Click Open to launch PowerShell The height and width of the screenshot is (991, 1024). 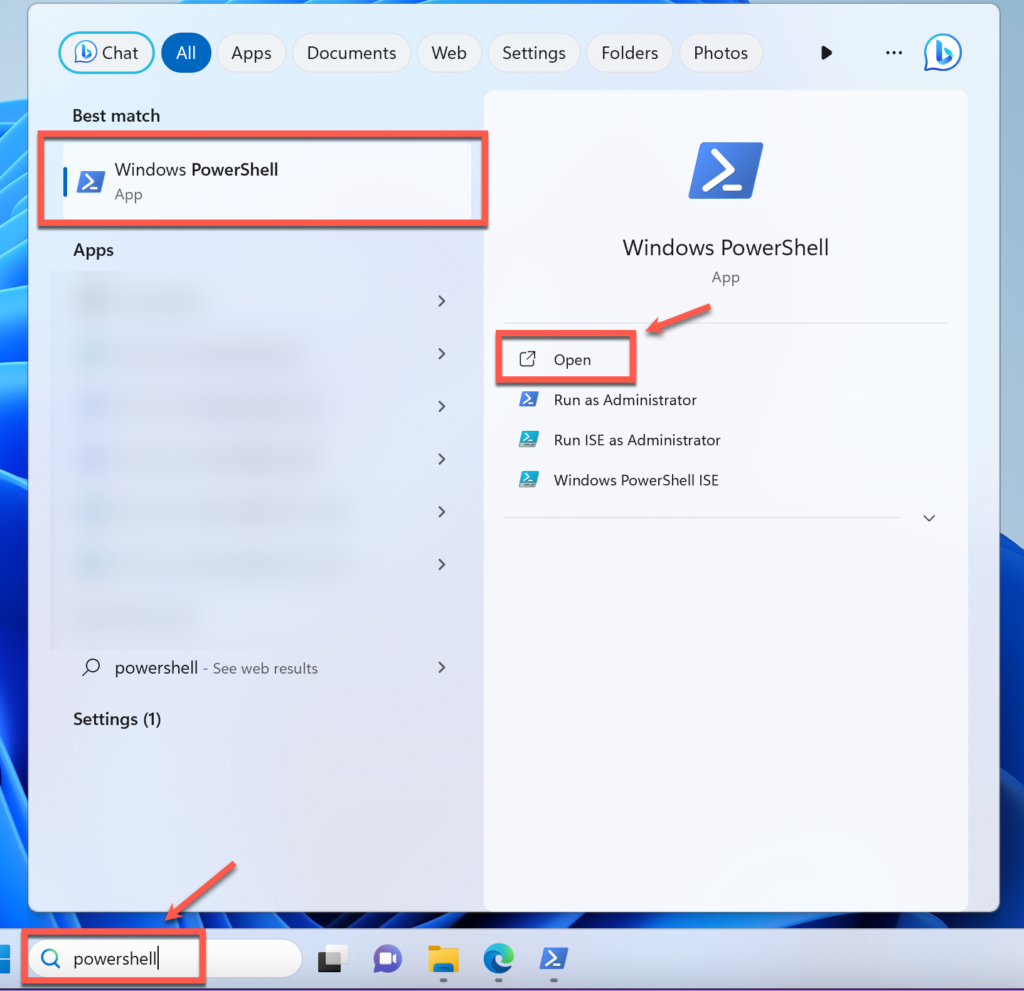click(571, 360)
